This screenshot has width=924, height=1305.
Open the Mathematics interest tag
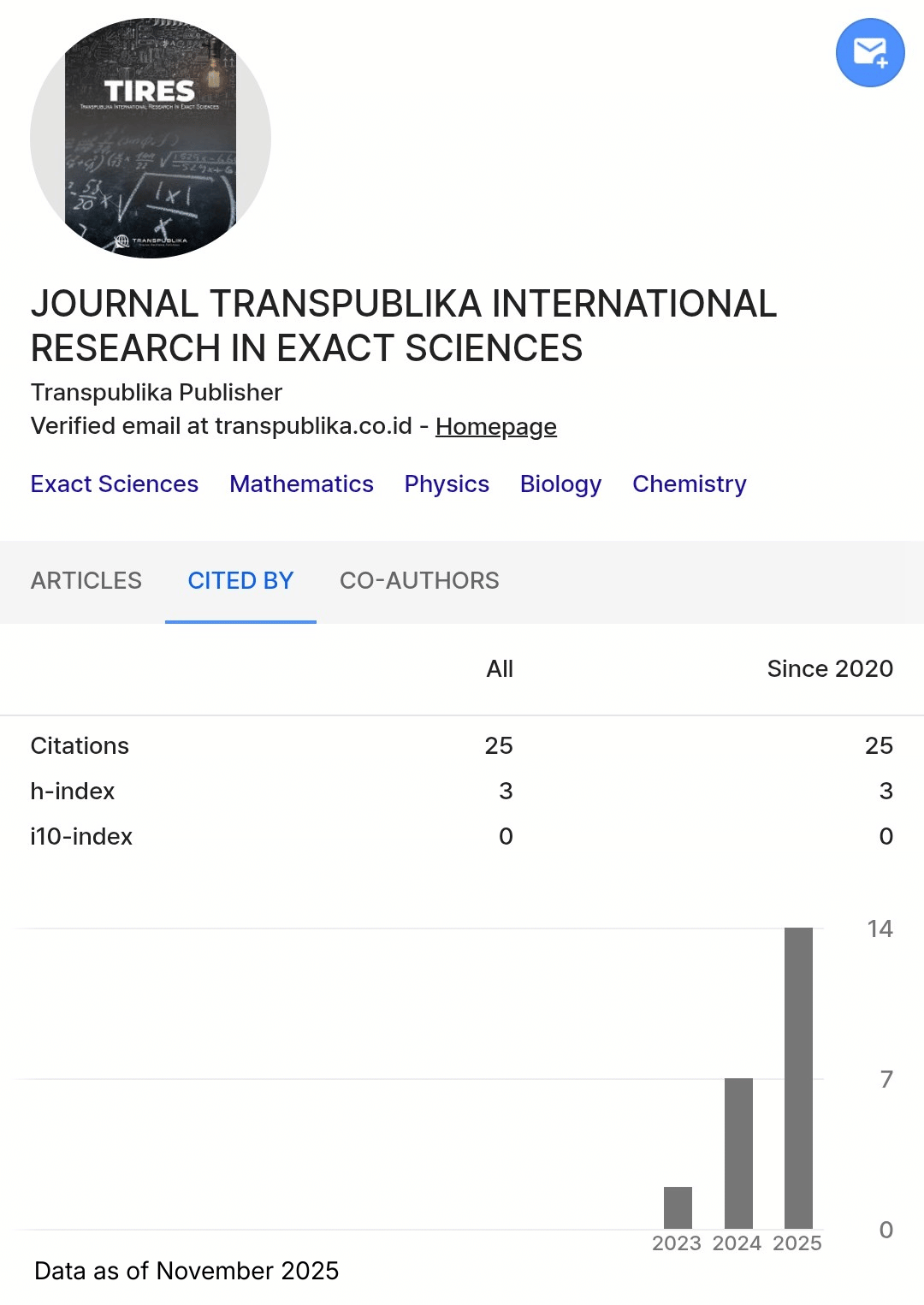pyautogui.click(x=301, y=484)
